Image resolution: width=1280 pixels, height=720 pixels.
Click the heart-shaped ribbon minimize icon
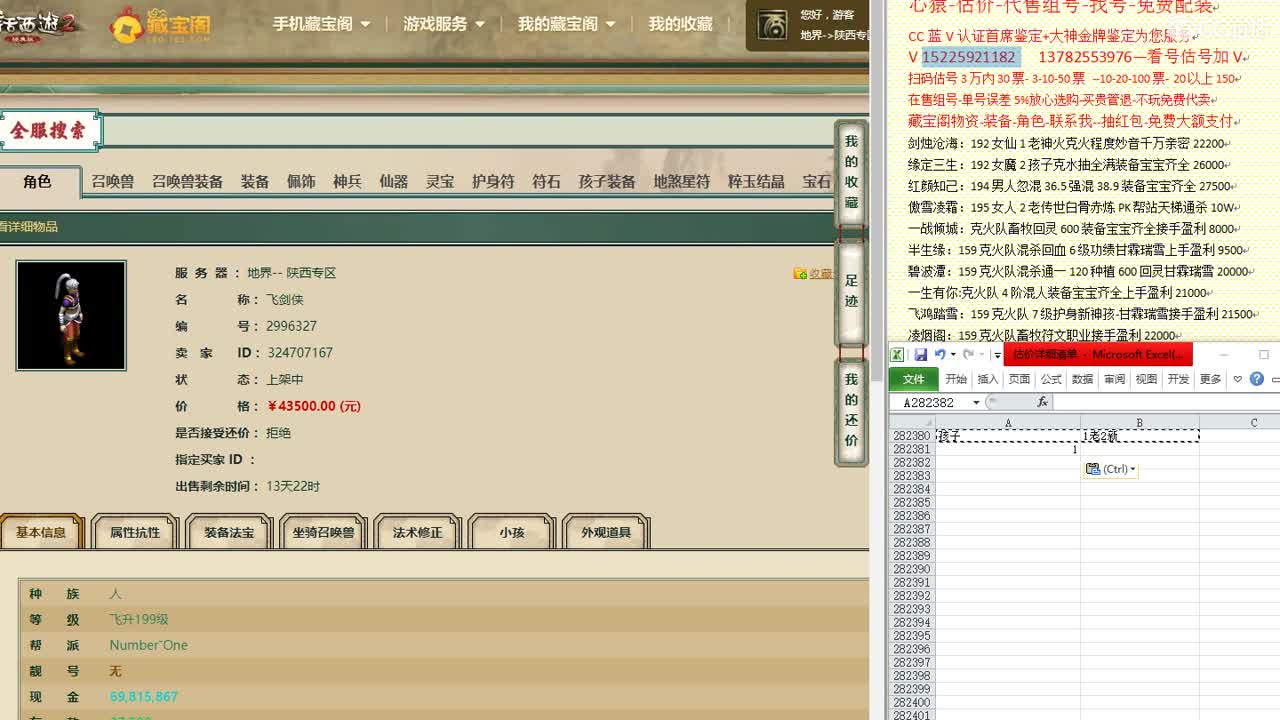(x=1238, y=379)
